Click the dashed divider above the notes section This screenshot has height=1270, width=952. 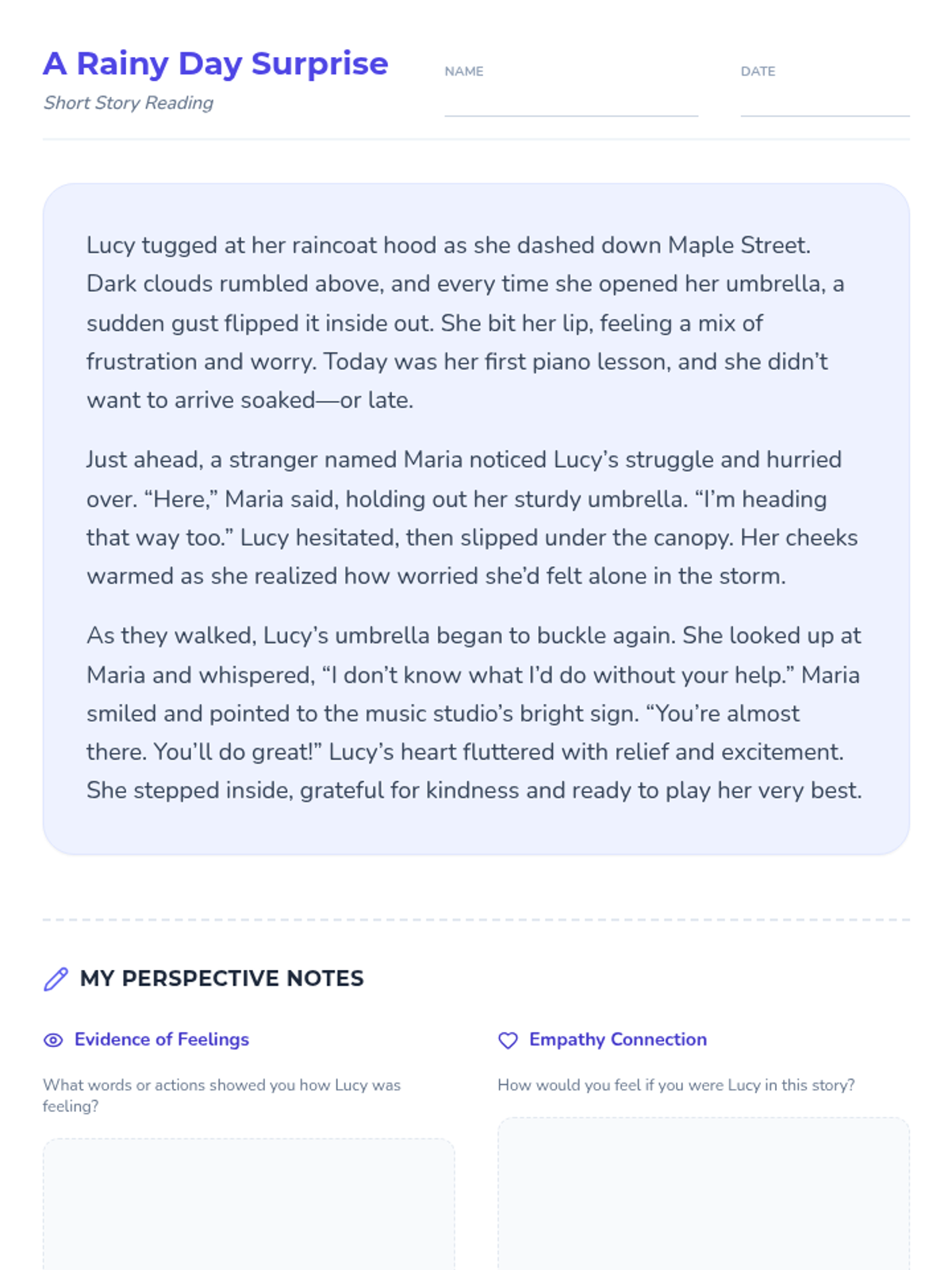(476, 920)
